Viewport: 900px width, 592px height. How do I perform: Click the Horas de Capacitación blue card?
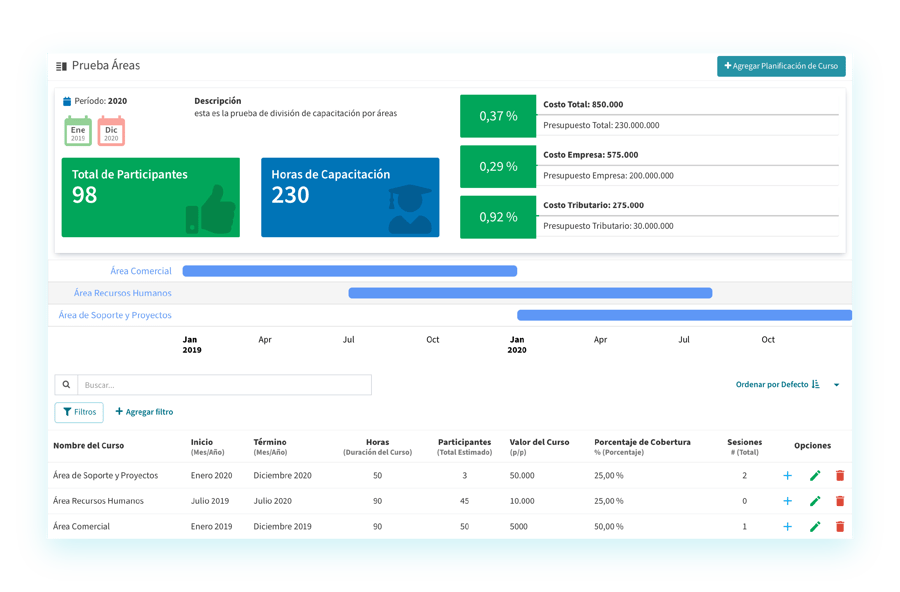[349, 197]
